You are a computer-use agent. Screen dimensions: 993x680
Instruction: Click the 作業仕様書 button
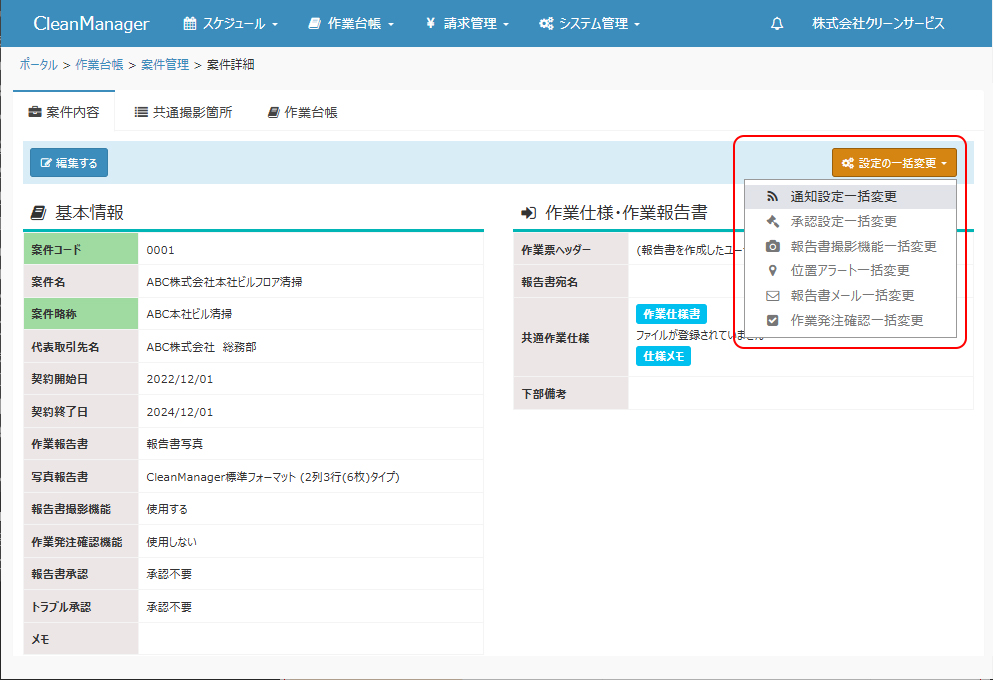671,314
